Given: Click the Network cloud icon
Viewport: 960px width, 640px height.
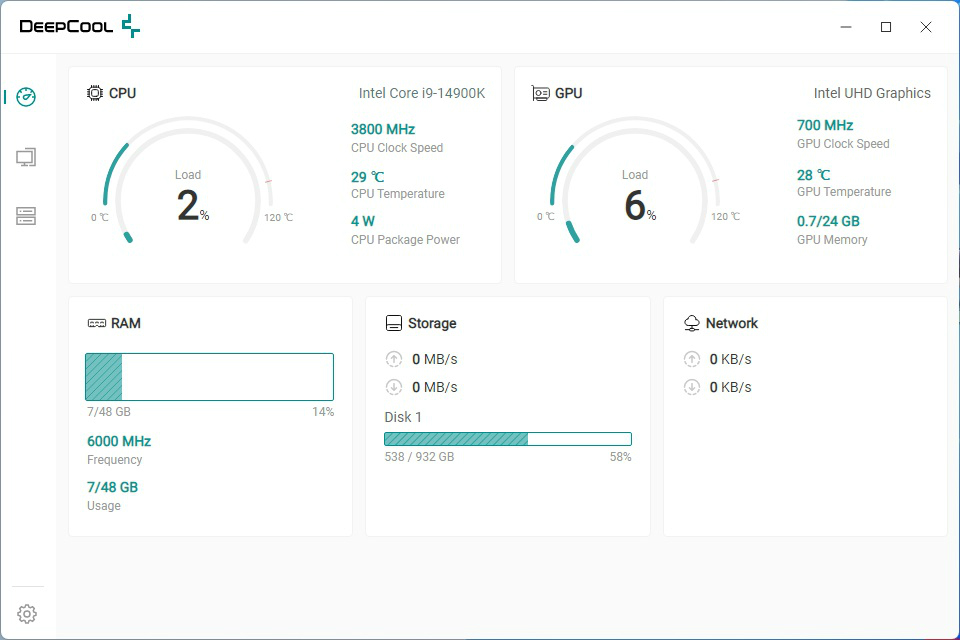Looking at the screenshot, I should click(x=692, y=323).
